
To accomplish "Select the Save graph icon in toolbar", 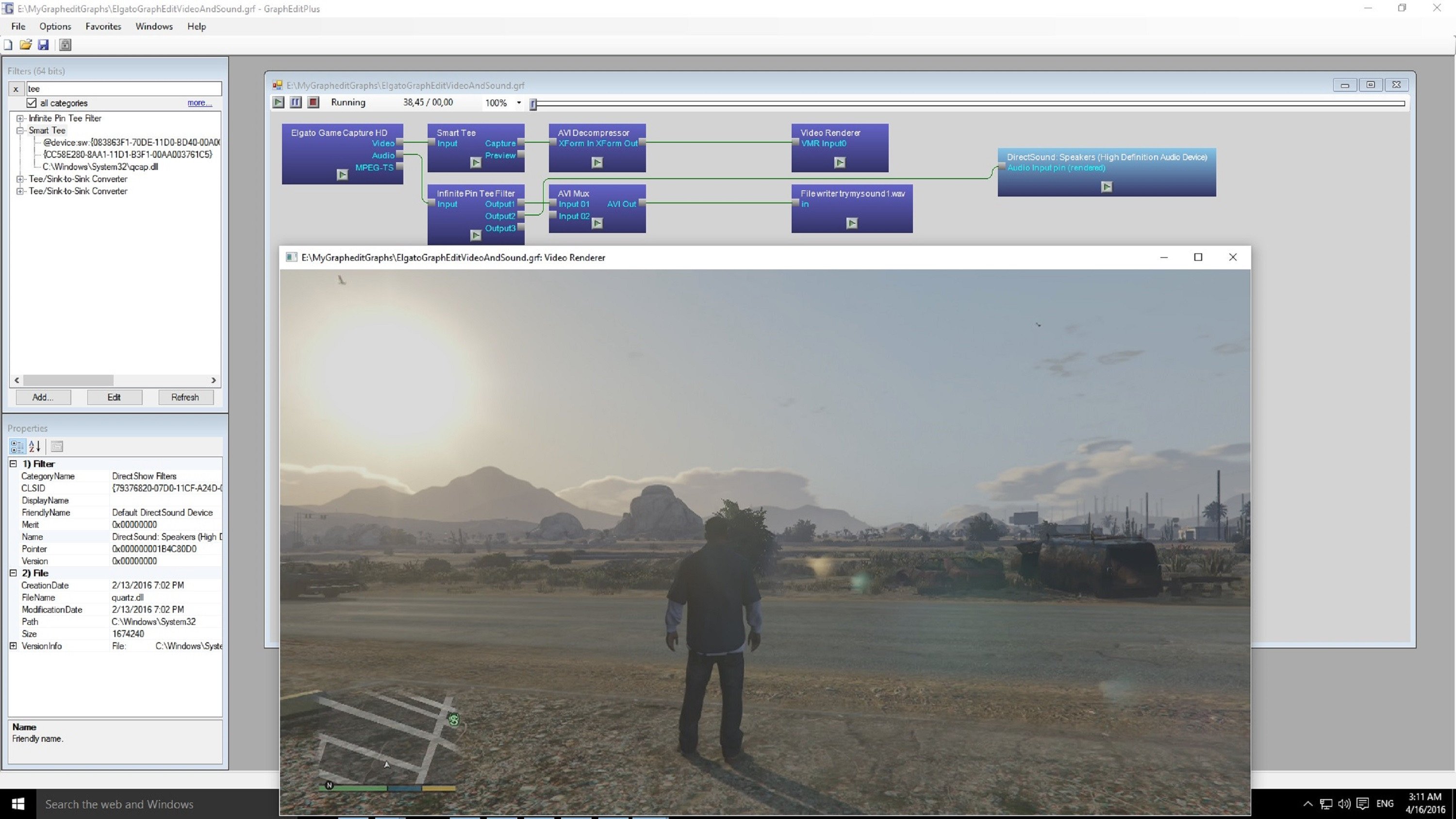I will (43, 45).
